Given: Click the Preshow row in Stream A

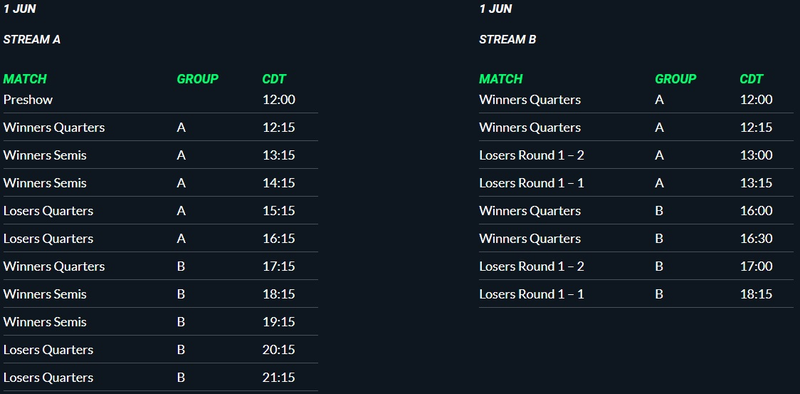Looking at the screenshot, I should (x=160, y=100).
